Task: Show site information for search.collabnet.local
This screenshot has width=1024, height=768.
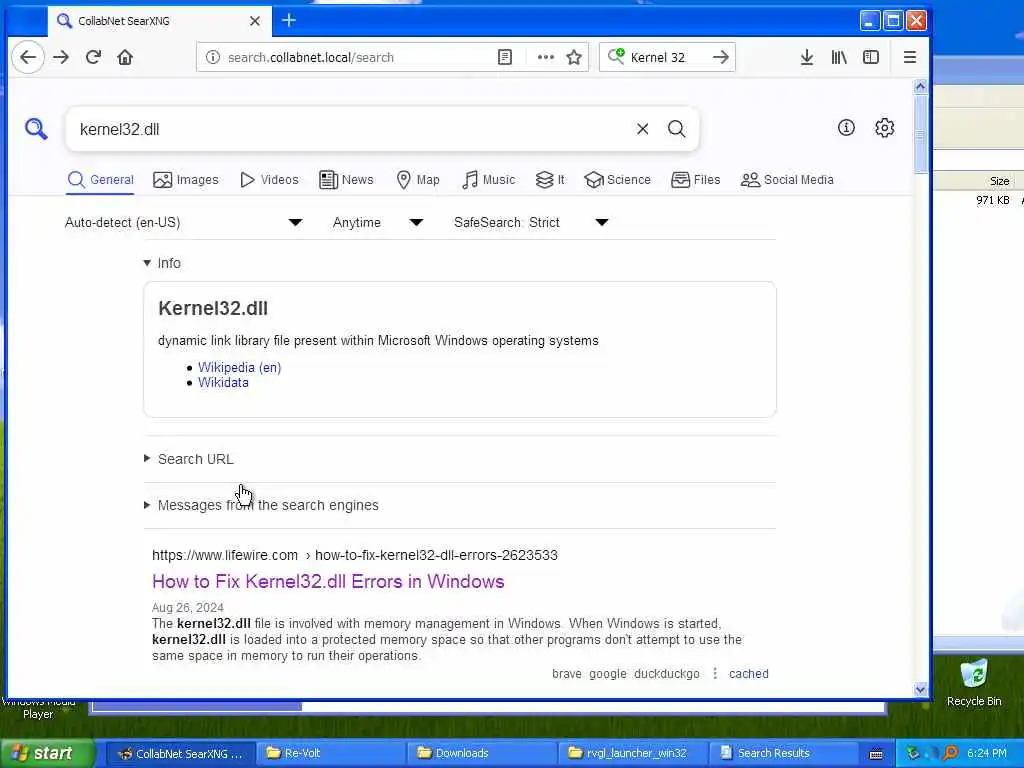Action: coord(213,57)
